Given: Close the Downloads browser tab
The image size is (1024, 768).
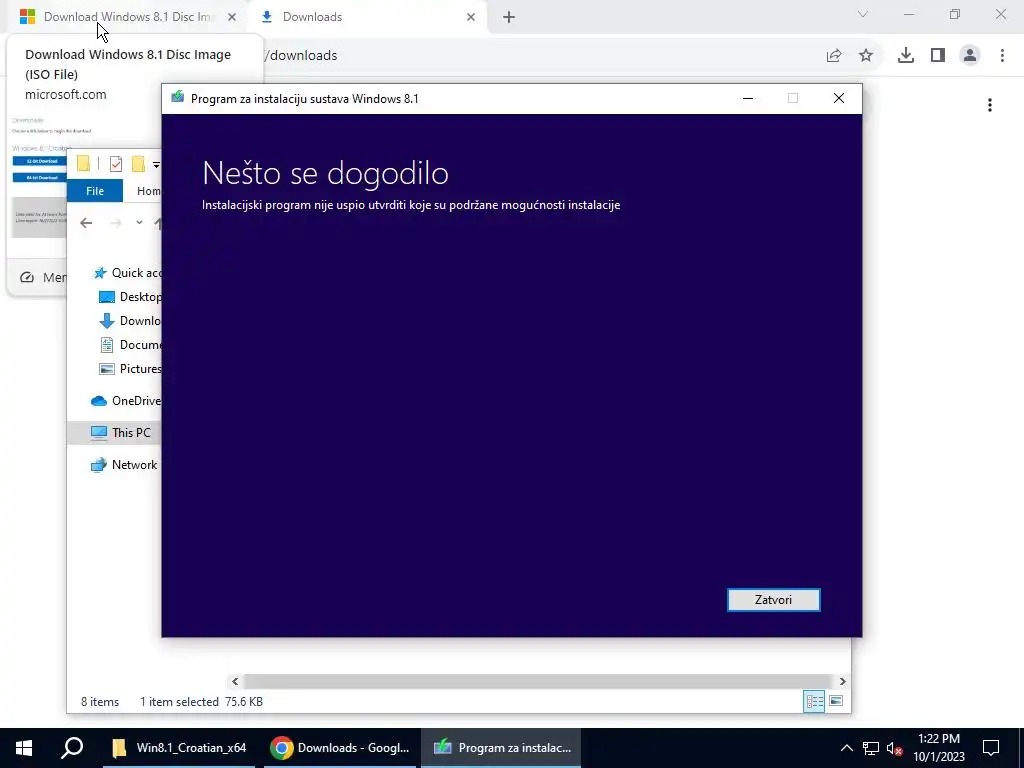Looking at the screenshot, I should (x=471, y=17).
